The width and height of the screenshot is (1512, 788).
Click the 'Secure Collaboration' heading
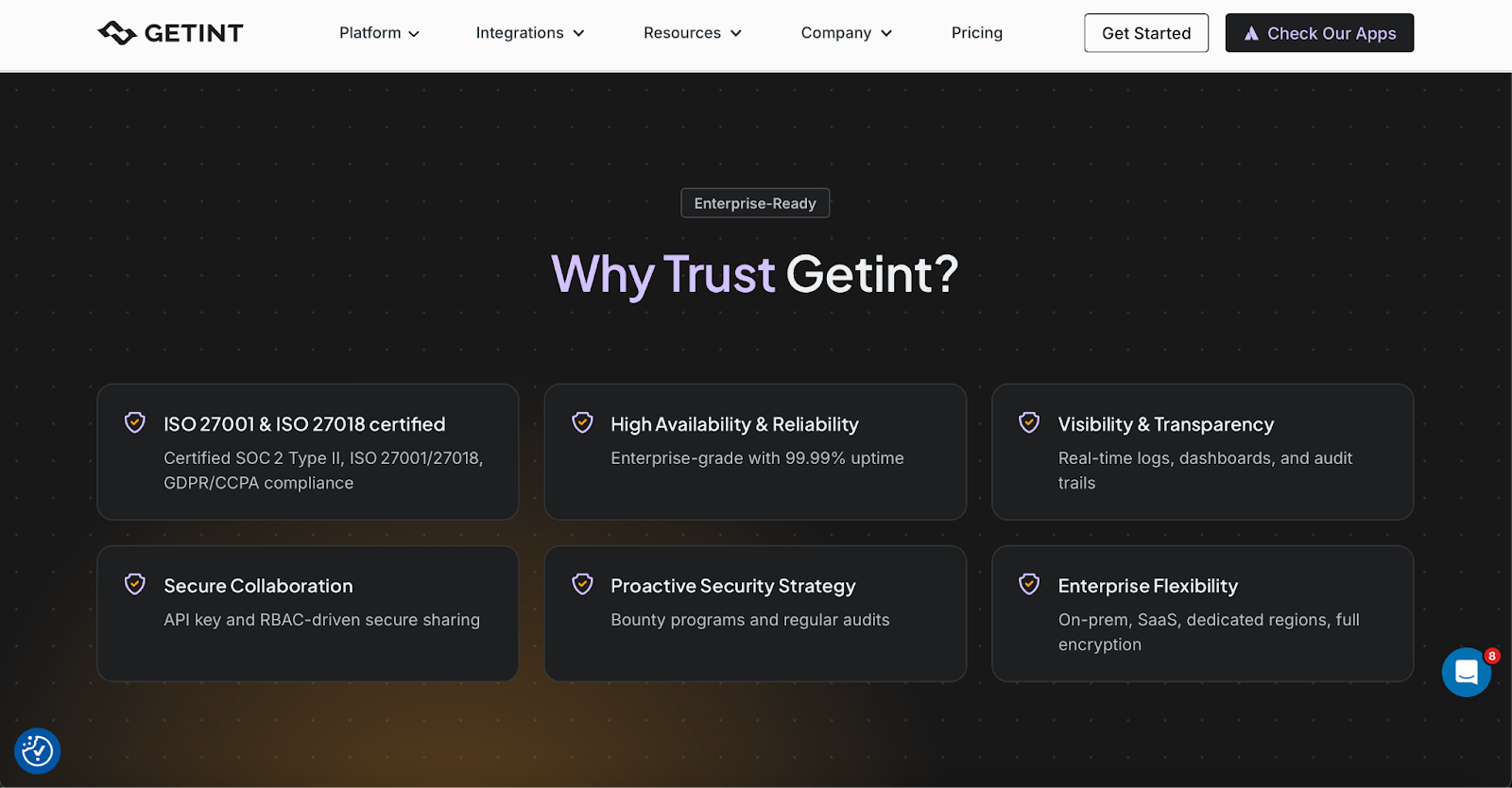click(x=258, y=586)
